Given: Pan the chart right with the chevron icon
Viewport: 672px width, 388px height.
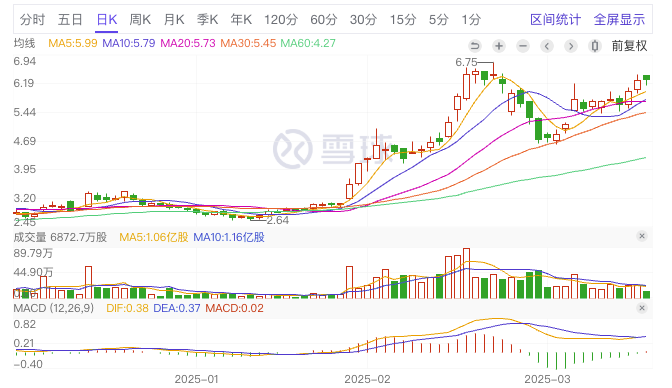Looking at the screenshot, I should (570, 46).
